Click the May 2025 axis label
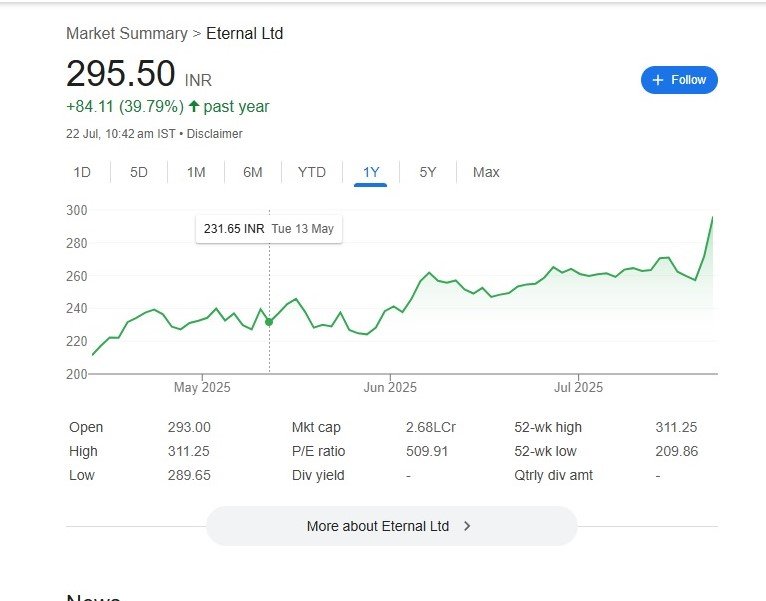Screen dimensions: 766x601 (202, 387)
